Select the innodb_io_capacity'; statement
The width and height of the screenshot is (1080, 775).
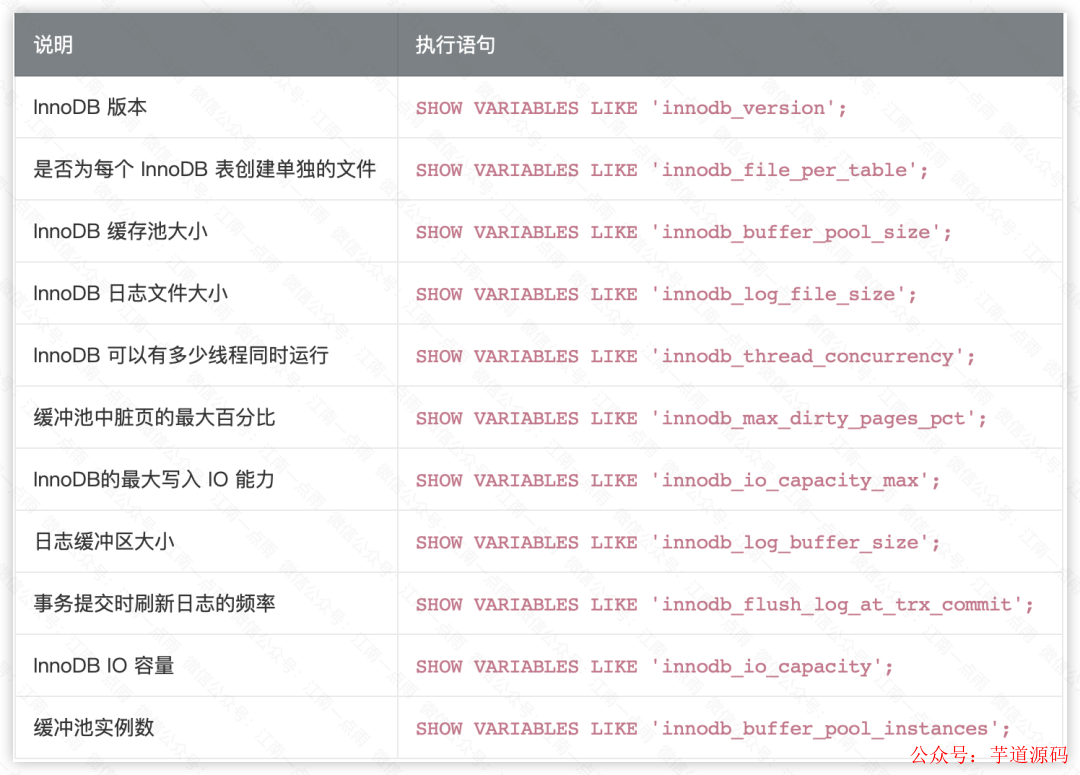[654, 666]
